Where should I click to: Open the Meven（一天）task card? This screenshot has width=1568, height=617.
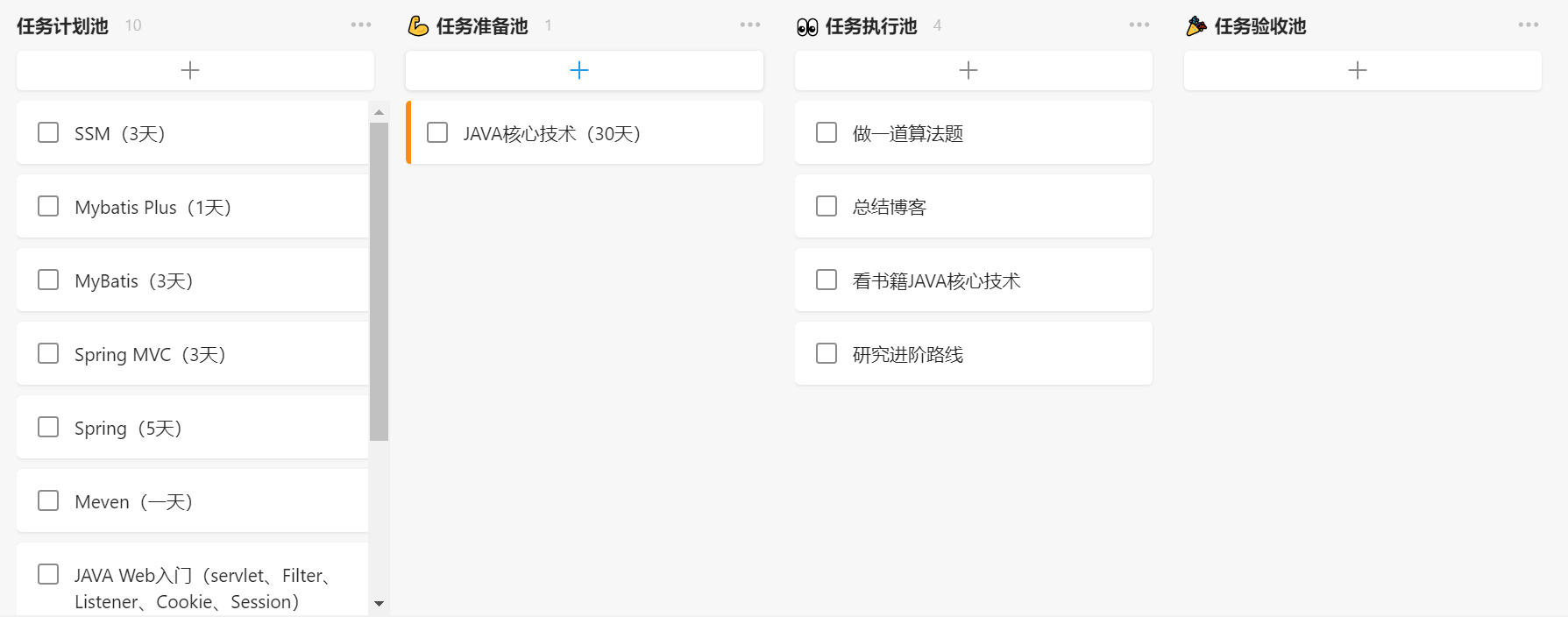[193, 500]
